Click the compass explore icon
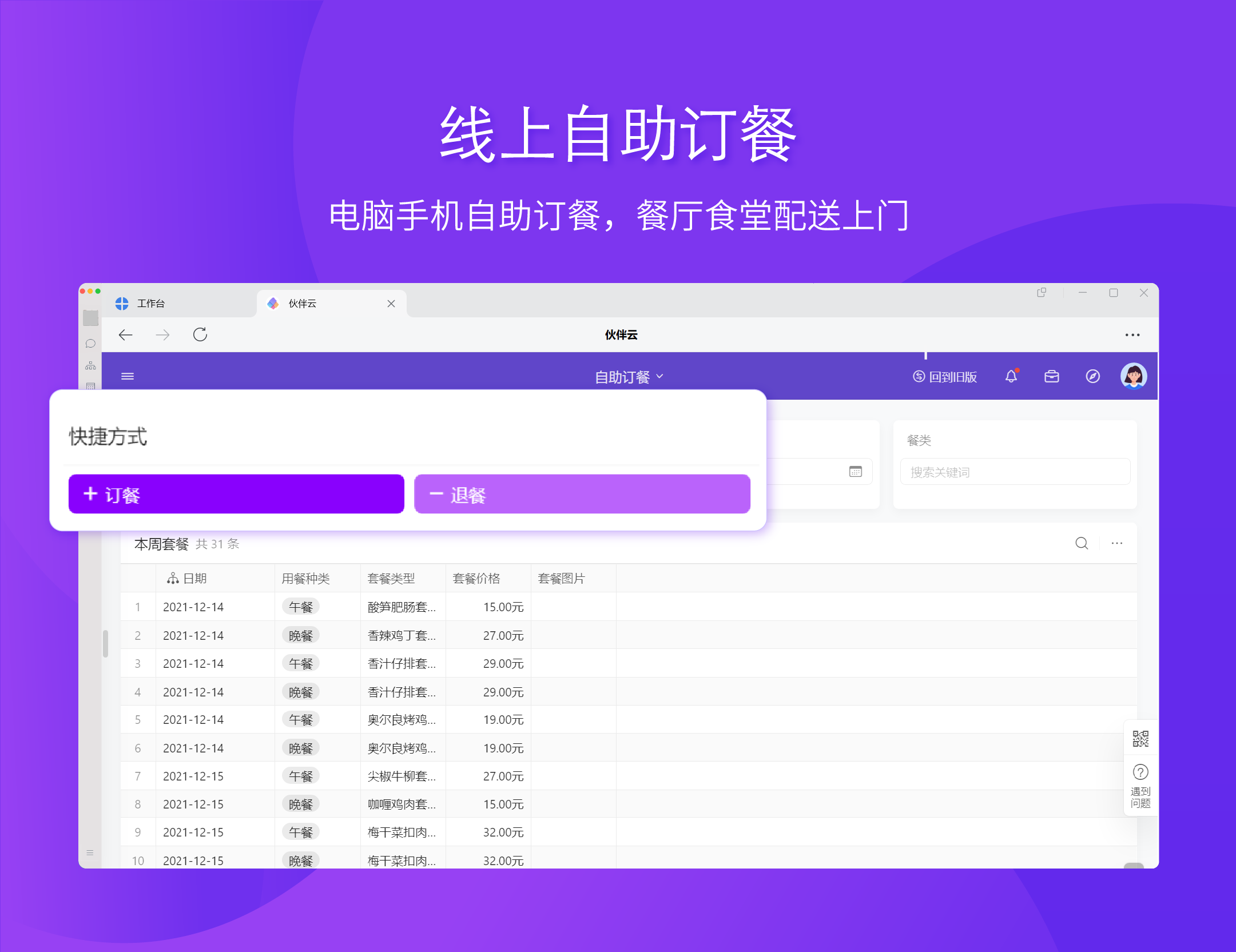This screenshot has width=1236, height=952. (1092, 376)
